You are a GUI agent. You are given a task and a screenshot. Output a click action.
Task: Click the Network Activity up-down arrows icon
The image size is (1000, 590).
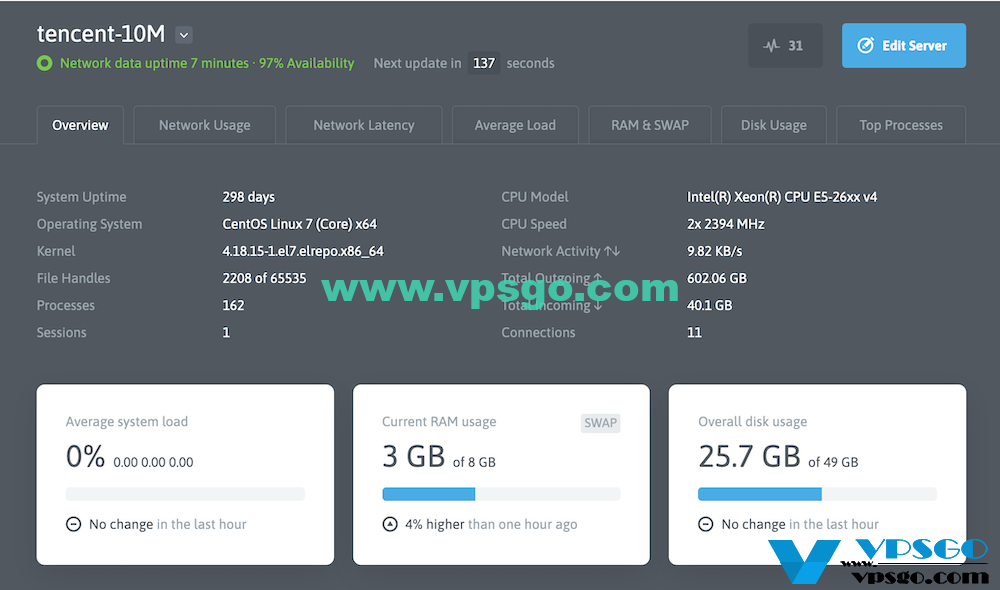click(612, 251)
